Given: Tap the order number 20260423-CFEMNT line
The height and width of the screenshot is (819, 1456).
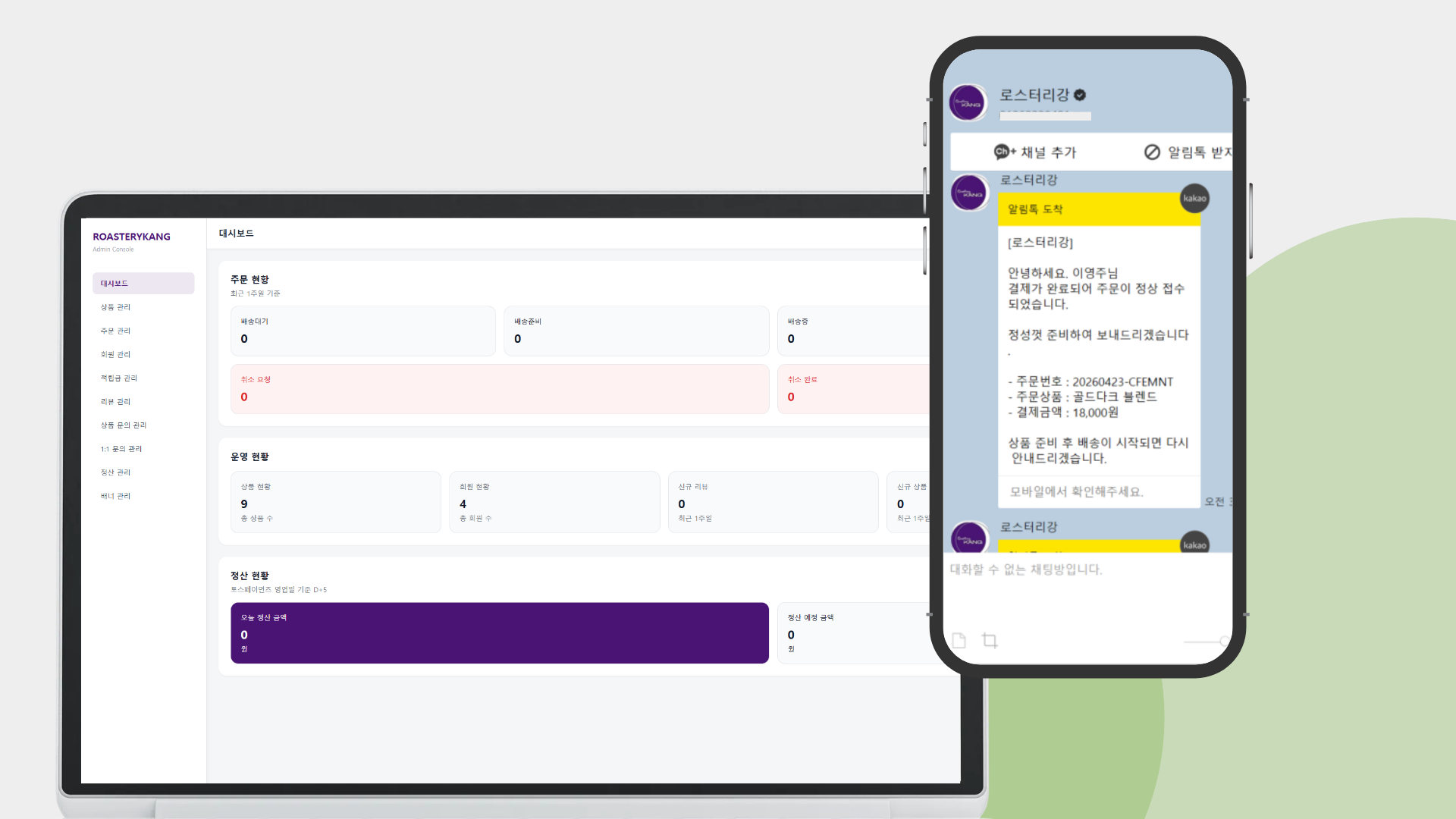Looking at the screenshot, I should [x=1090, y=382].
